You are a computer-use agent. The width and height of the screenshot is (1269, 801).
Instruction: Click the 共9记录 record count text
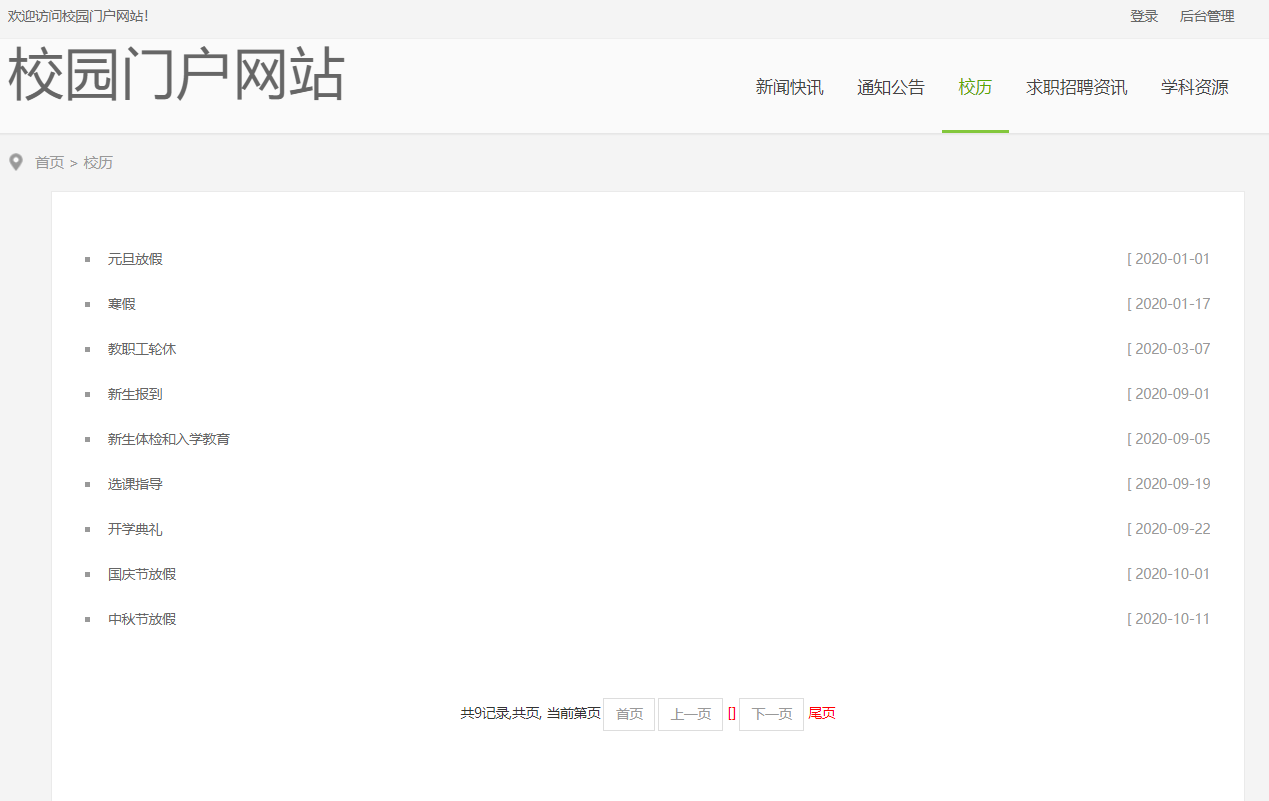pos(484,713)
